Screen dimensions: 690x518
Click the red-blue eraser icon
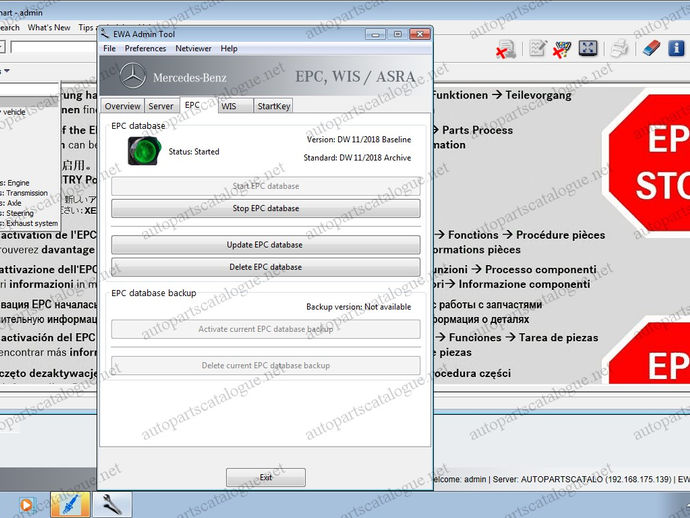click(x=651, y=48)
